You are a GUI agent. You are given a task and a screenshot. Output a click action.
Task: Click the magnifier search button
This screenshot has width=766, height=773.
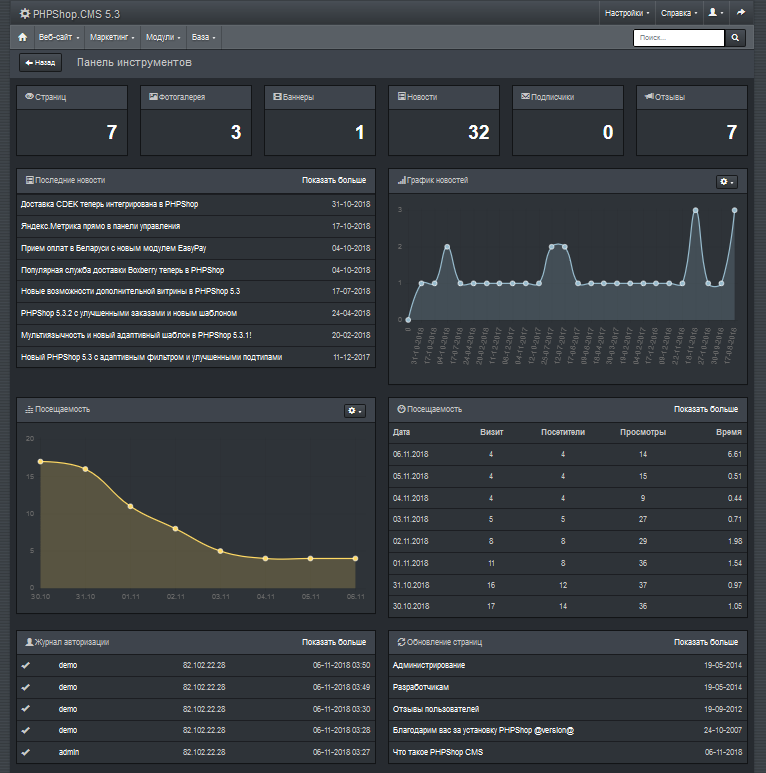point(735,38)
